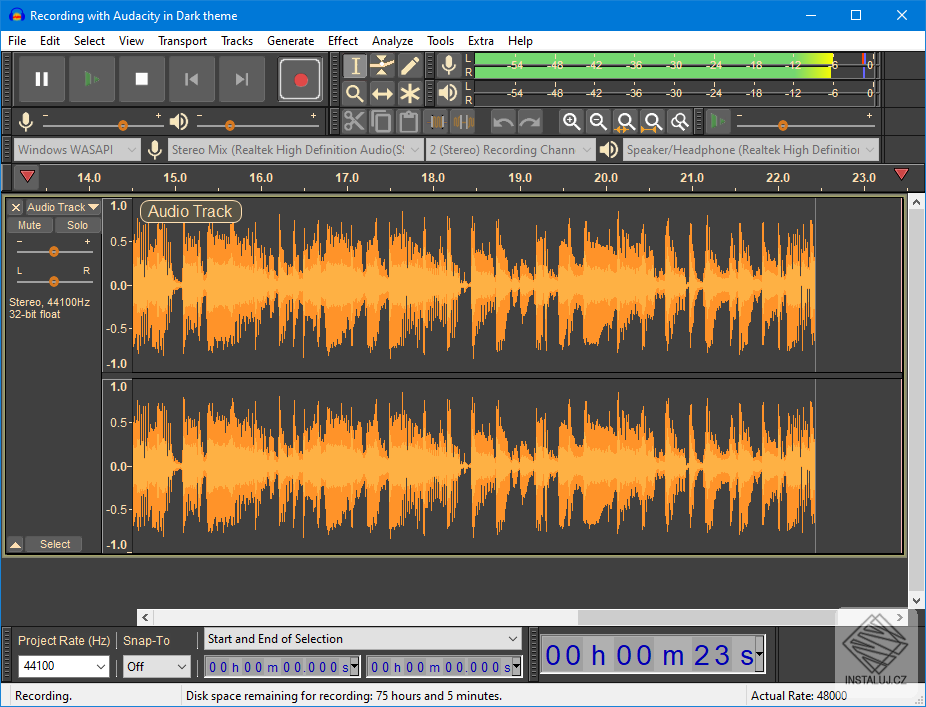The height and width of the screenshot is (707, 926).
Task: Click the Zoom In icon
Action: (x=571, y=122)
